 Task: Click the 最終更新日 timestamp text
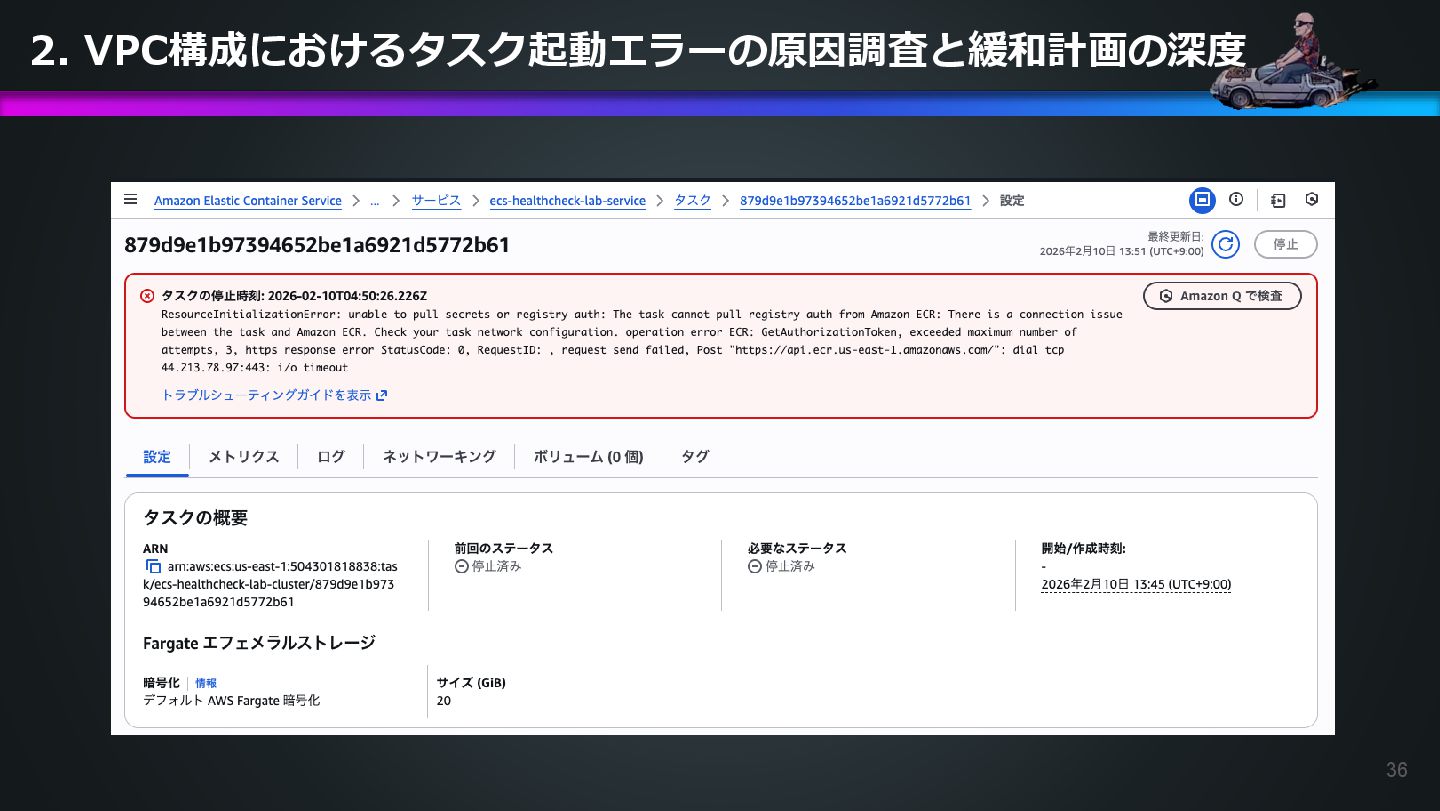(x=1121, y=245)
